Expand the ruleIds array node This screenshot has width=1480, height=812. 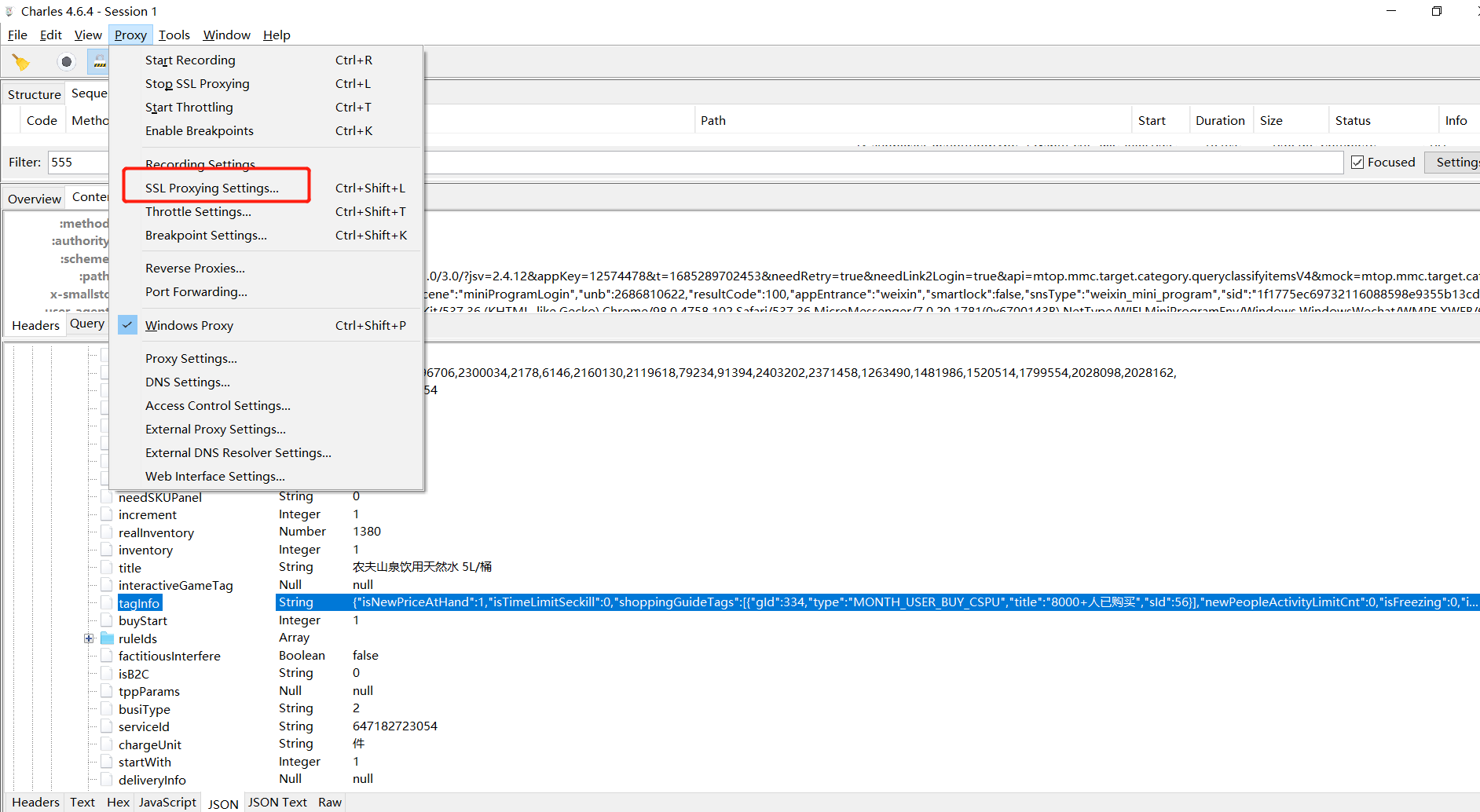coord(89,638)
